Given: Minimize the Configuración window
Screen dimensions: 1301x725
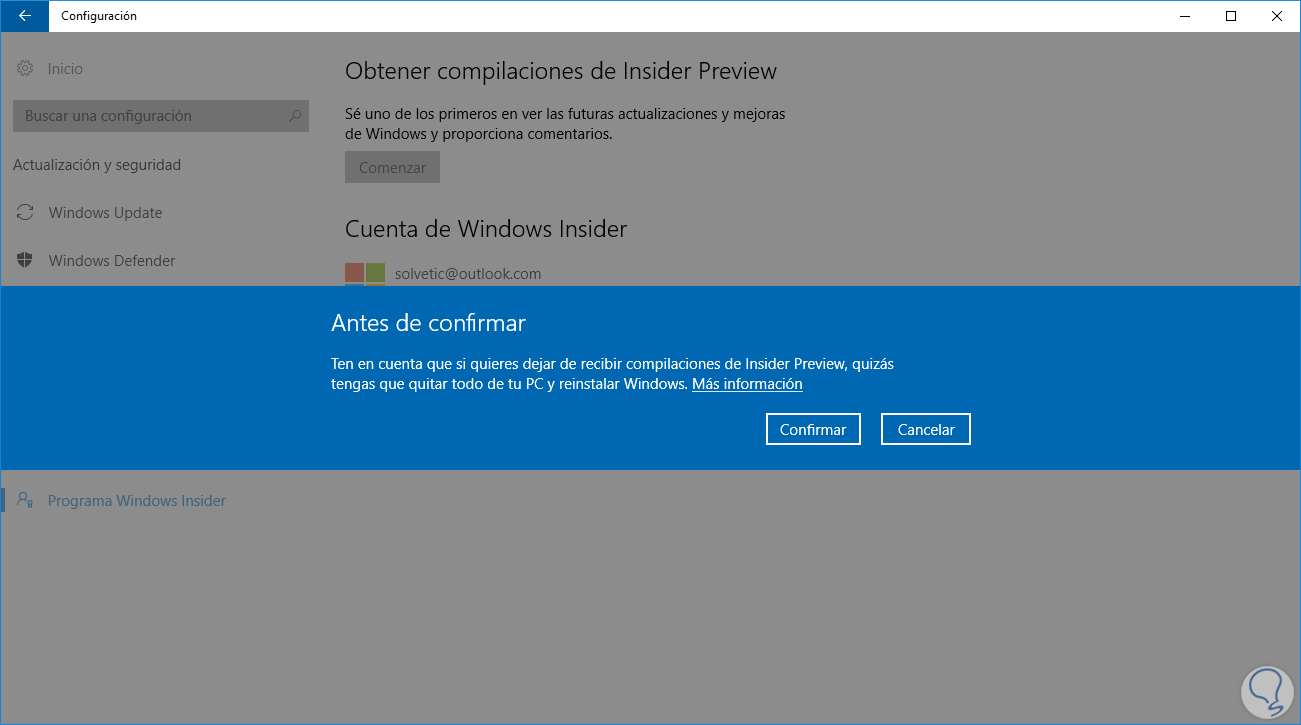Looking at the screenshot, I should 1185,16.
